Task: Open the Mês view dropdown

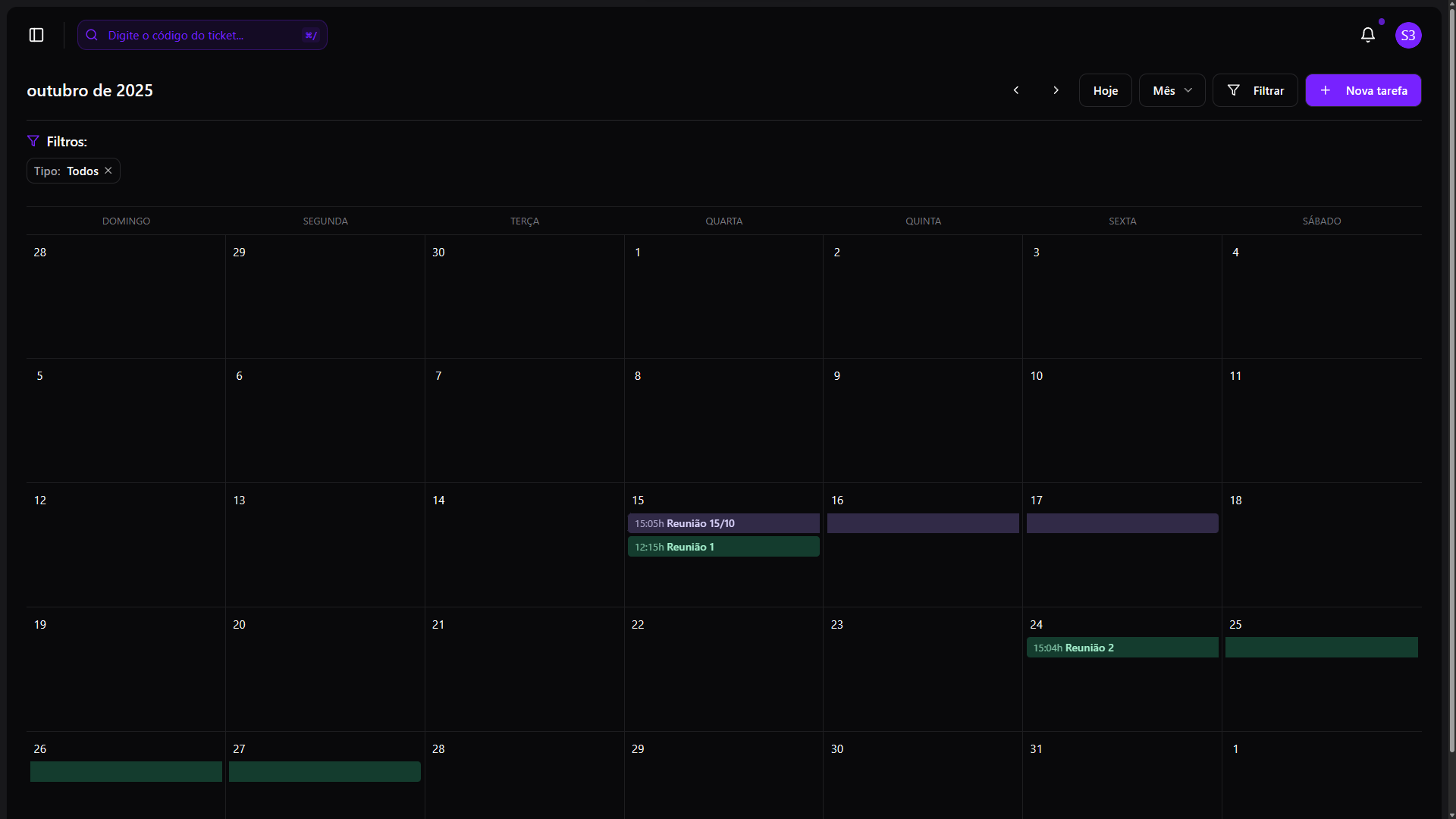Action: (1172, 90)
